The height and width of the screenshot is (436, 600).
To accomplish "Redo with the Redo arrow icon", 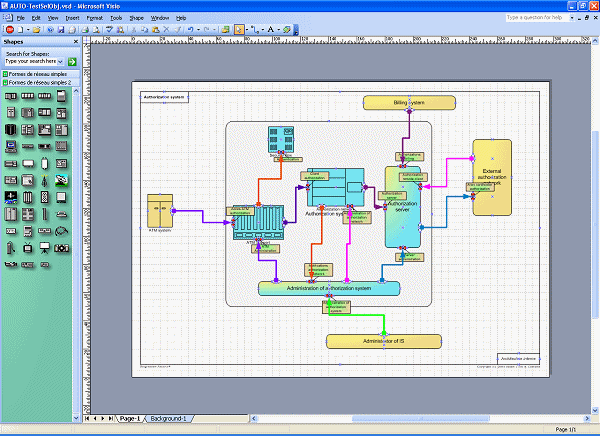I will click(x=206, y=29).
